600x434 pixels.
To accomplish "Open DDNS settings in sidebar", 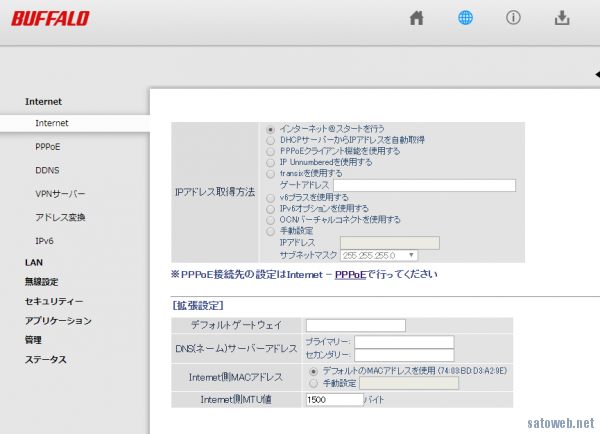I will click(x=47, y=171).
